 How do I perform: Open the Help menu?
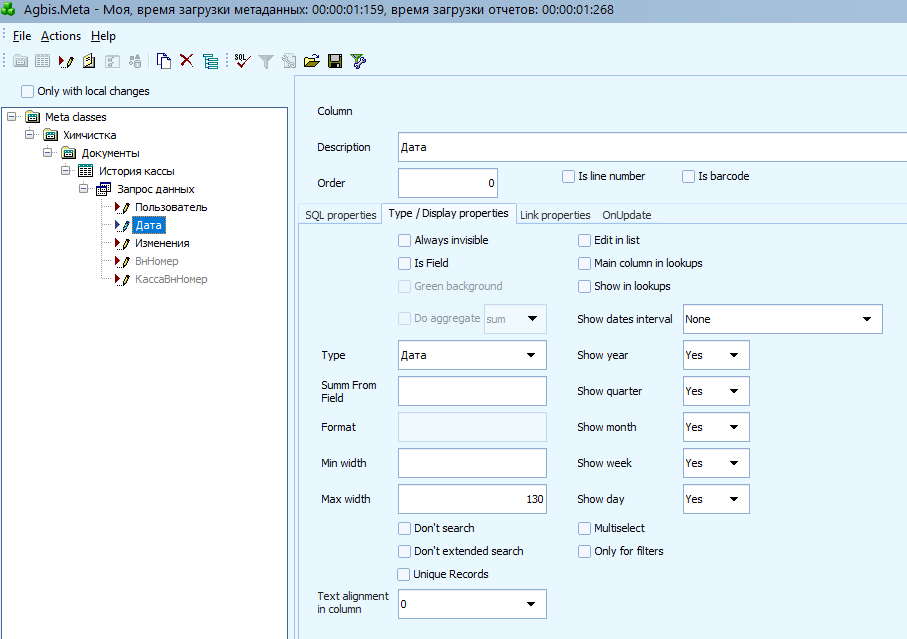click(103, 36)
